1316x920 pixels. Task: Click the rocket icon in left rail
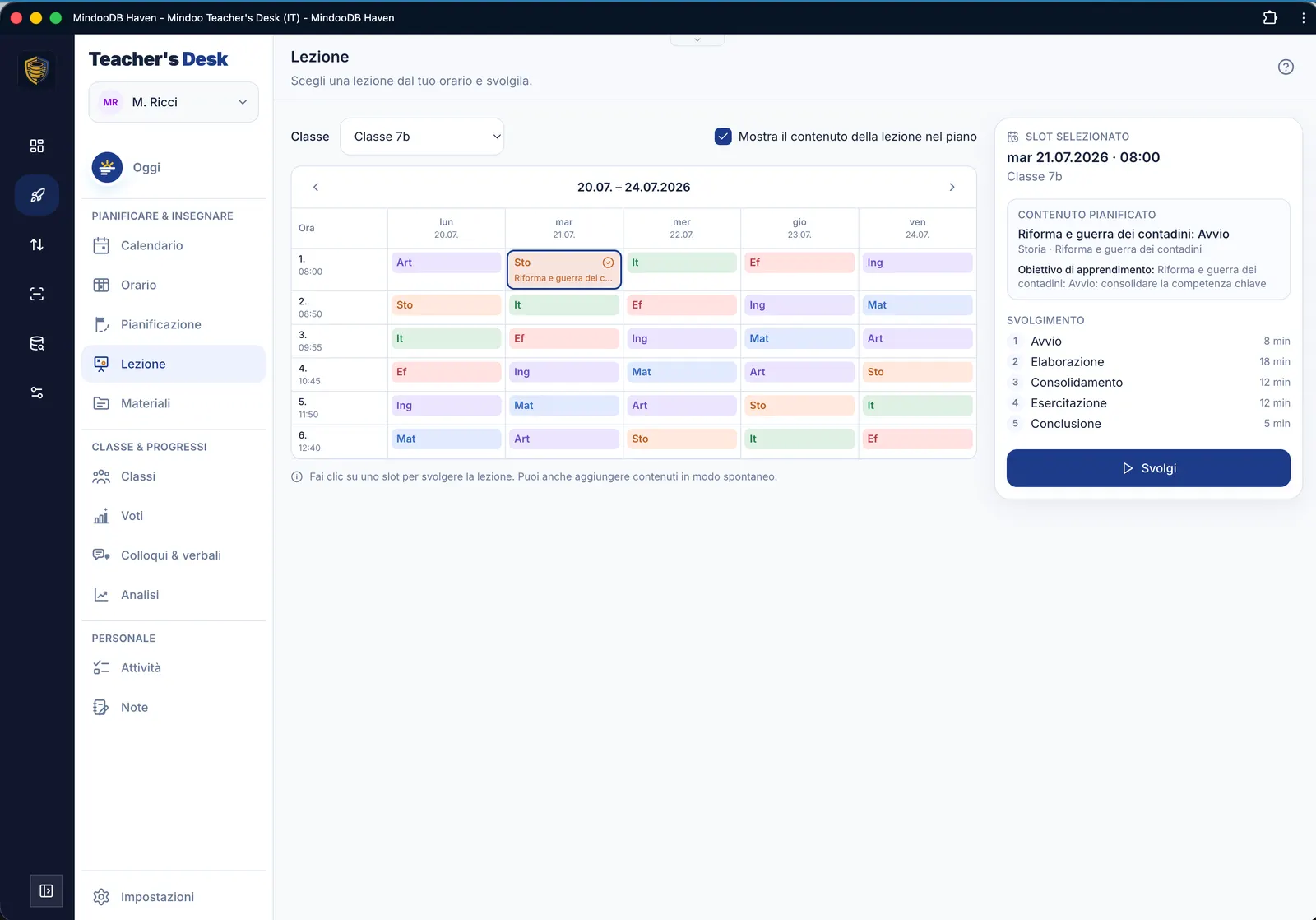(x=37, y=195)
